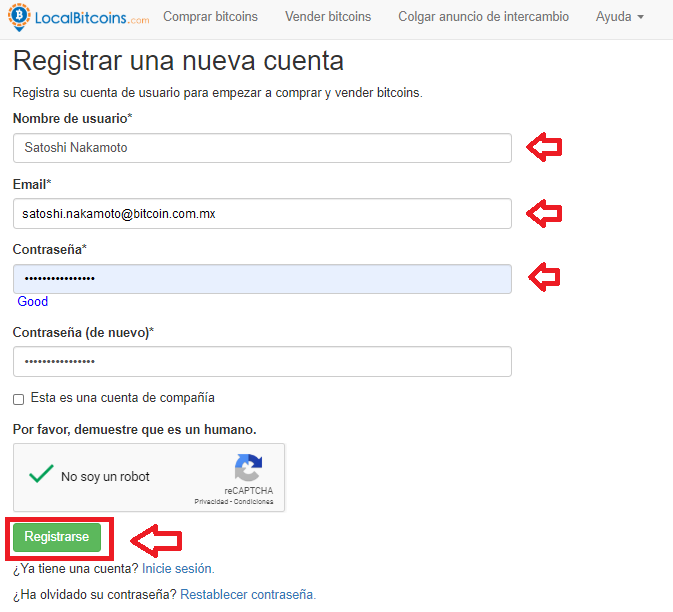Follow the Inicie sesión link
This screenshot has width=673, height=612.
click(178, 569)
